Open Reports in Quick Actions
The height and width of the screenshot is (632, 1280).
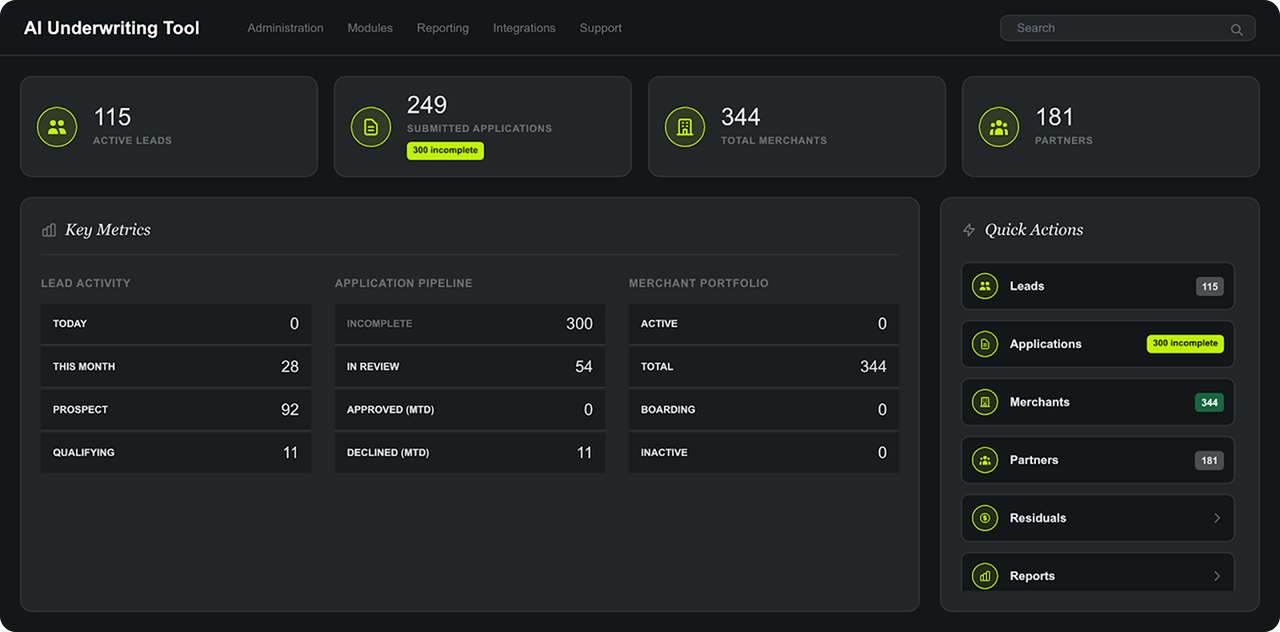(x=1098, y=574)
